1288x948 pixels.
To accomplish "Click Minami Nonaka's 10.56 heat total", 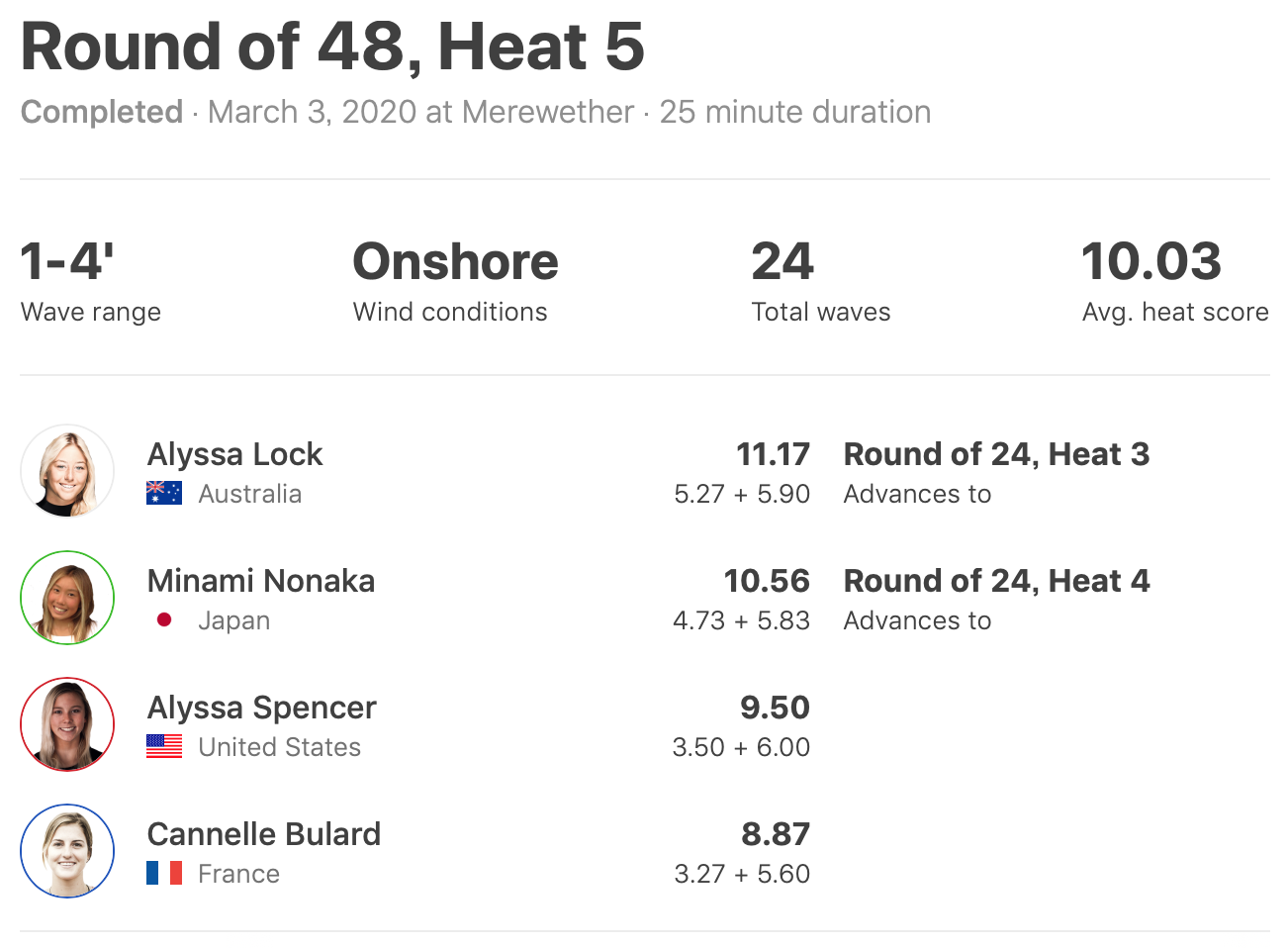I will click(767, 581).
